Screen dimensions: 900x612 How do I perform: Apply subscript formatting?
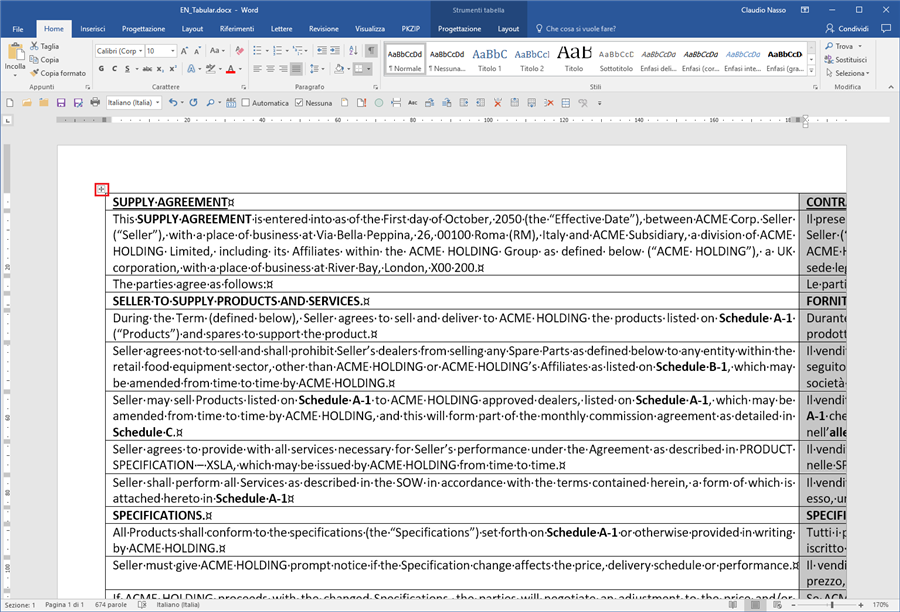click(160, 69)
